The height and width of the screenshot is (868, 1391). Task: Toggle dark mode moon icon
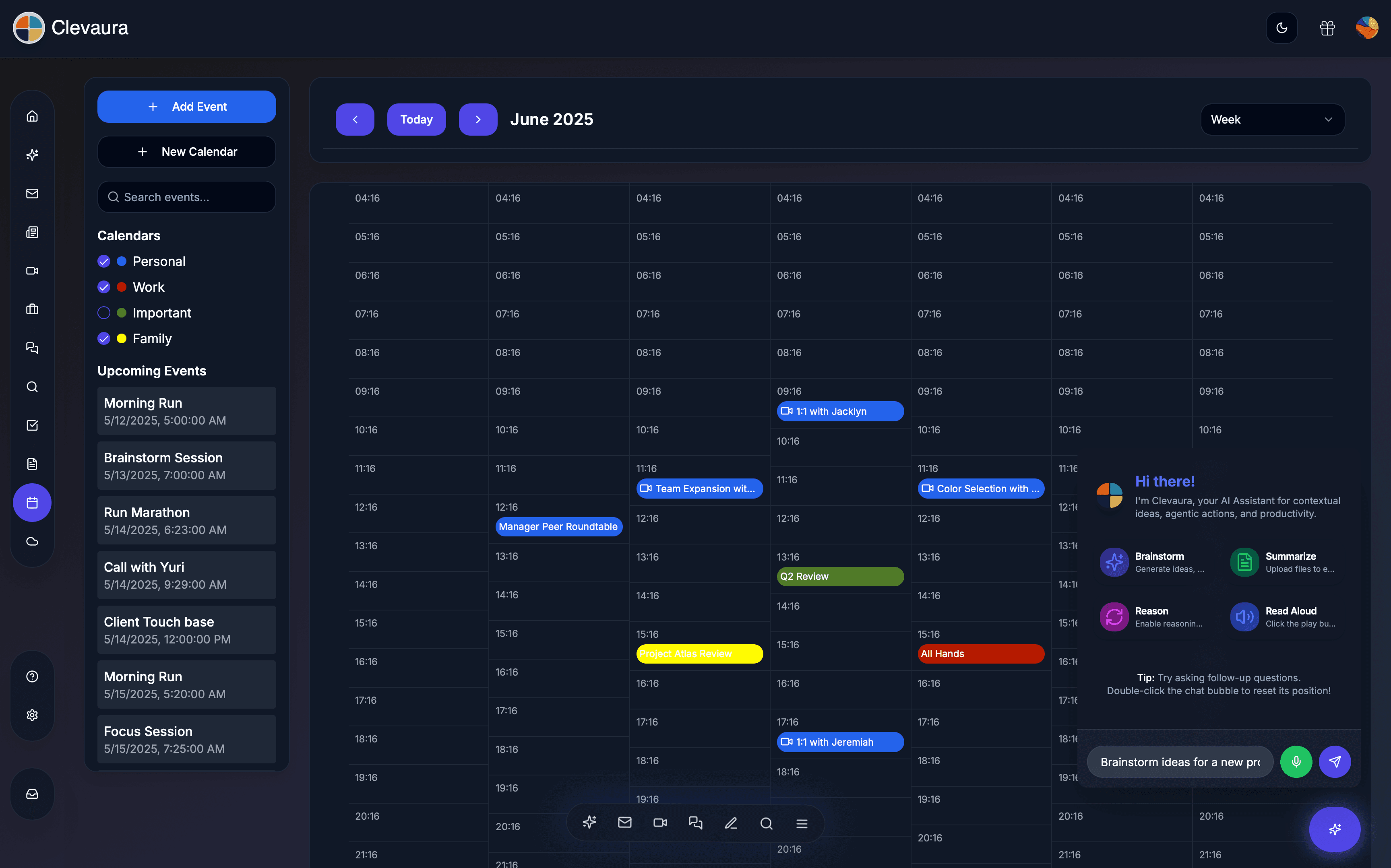tap(1281, 27)
